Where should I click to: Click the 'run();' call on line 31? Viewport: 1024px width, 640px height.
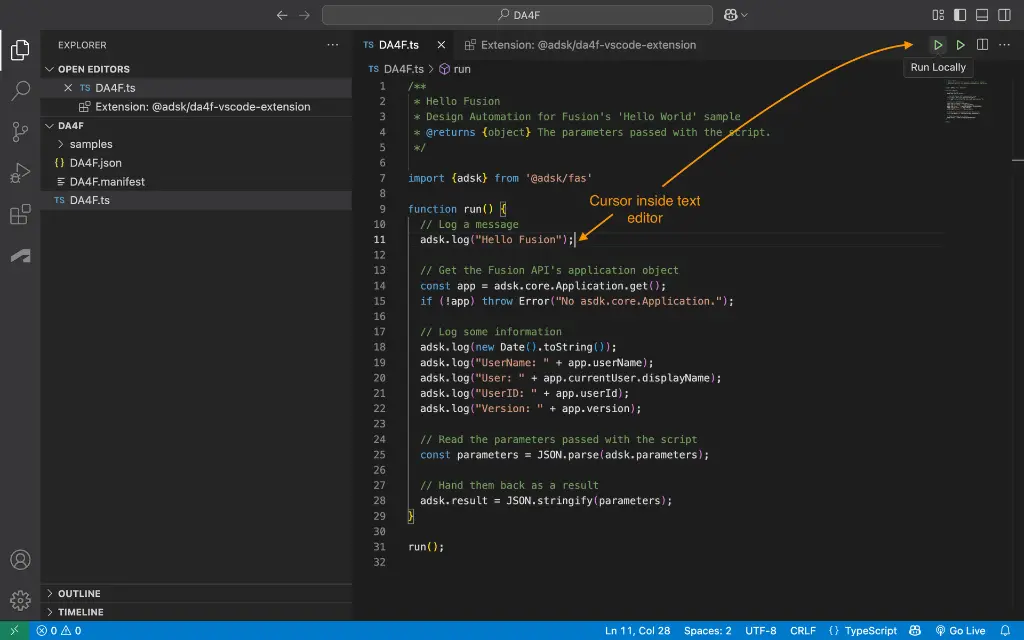tap(426, 547)
